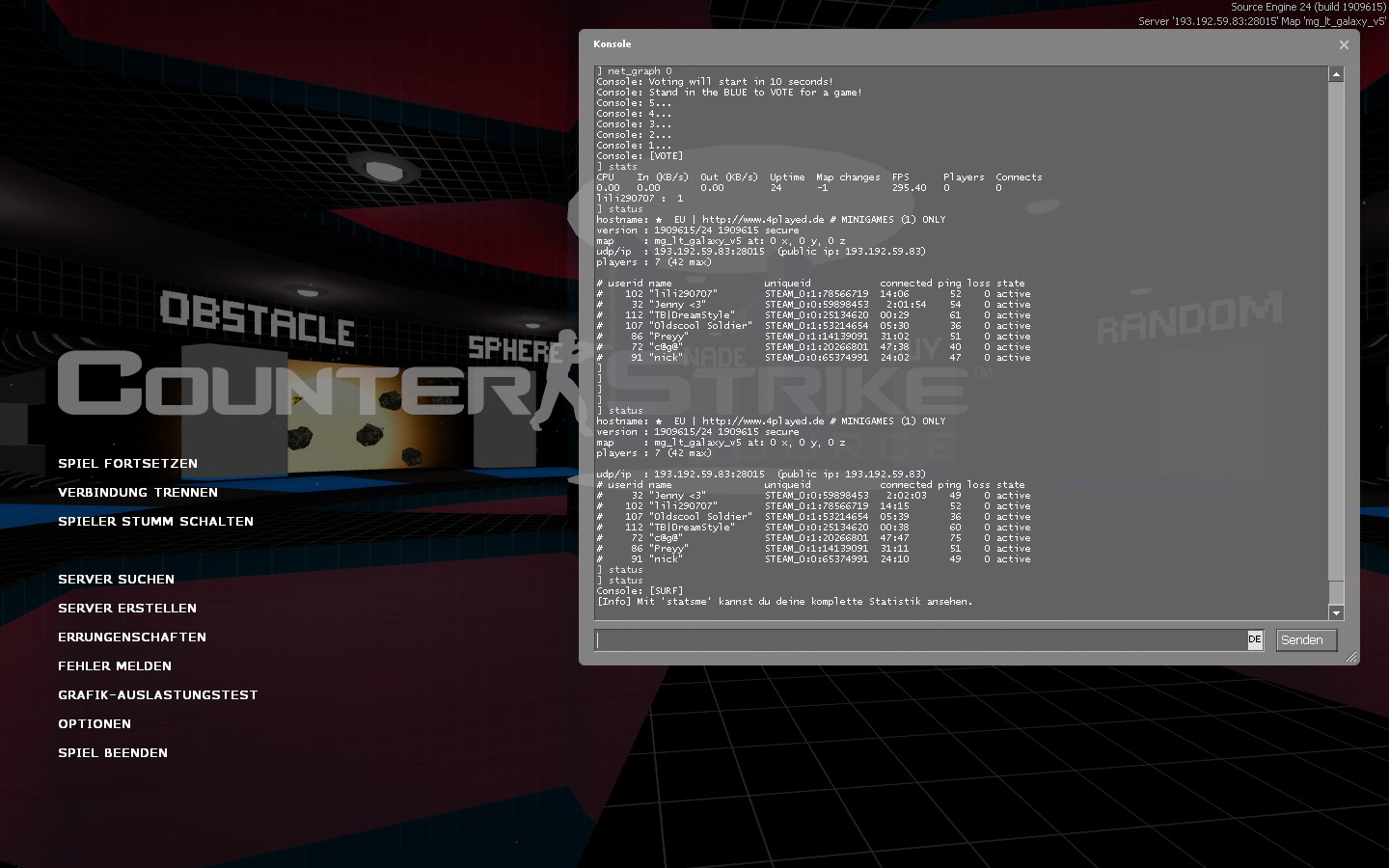Click the 'net_graph 0' command line
The height and width of the screenshot is (868, 1389).
(634, 71)
